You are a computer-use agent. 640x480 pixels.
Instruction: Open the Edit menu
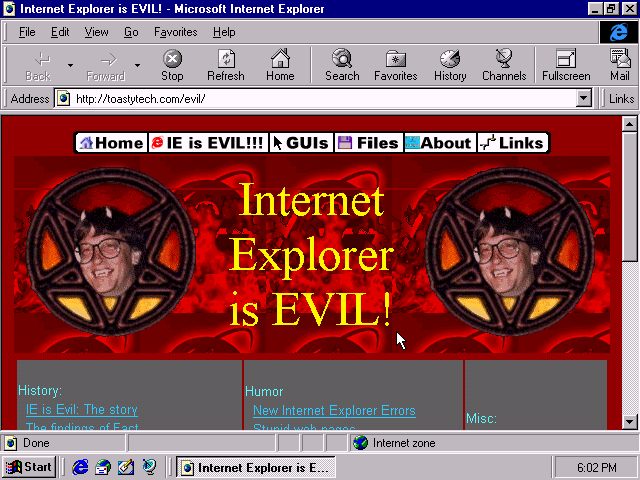click(60, 32)
